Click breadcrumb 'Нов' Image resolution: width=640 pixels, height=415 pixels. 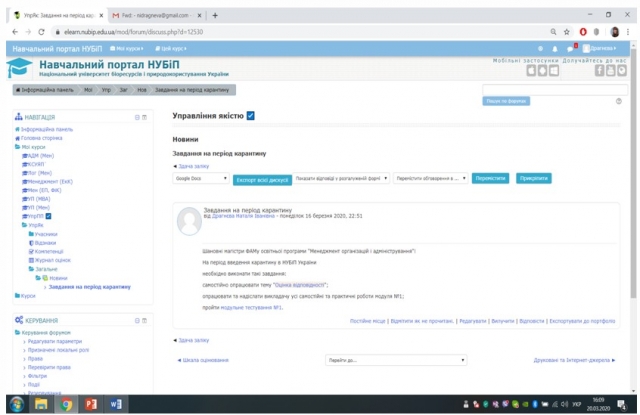[x=142, y=90]
